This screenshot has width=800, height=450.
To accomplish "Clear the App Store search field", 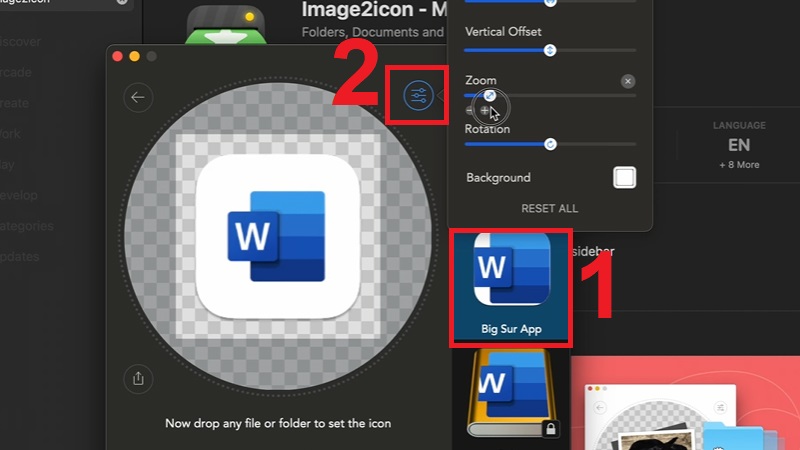I will click(x=122, y=2).
